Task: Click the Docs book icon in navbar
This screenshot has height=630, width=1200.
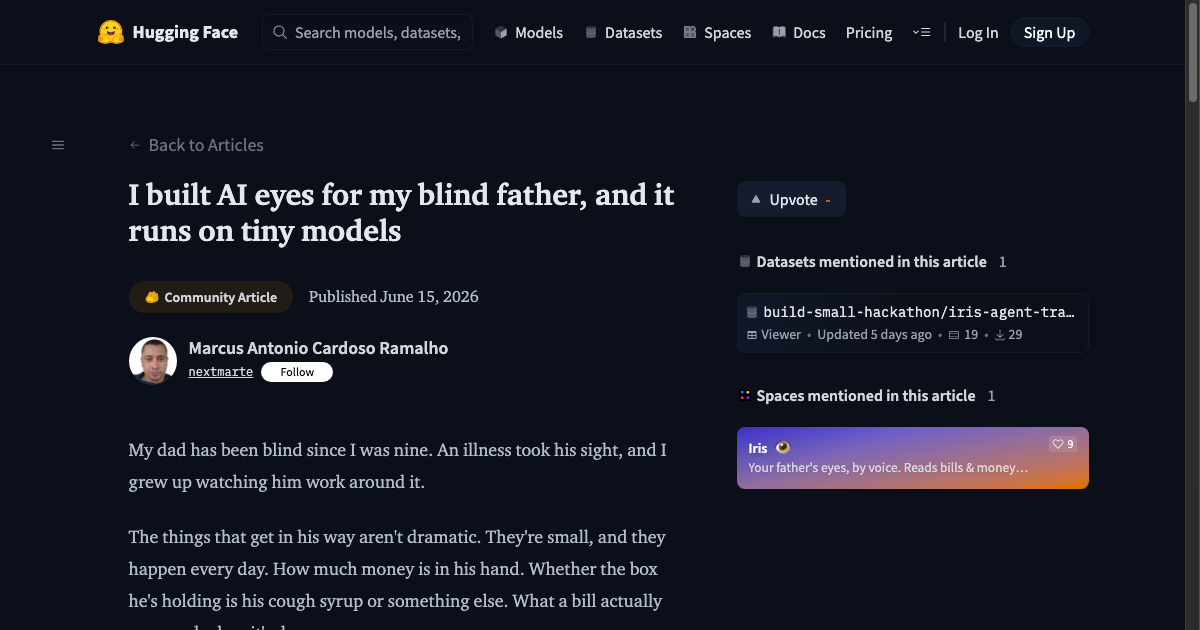Action: (779, 32)
